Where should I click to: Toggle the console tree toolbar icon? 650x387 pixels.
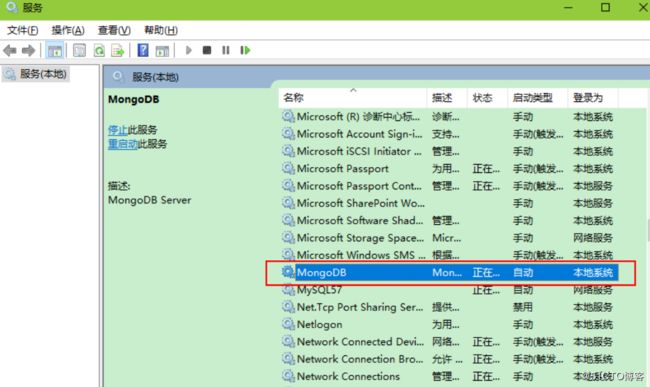tap(55, 51)
